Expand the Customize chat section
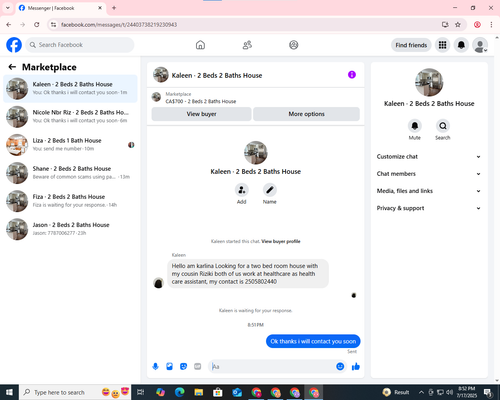Image resolution: width=500 pixels, height=400 pixels. click(429, 157)
